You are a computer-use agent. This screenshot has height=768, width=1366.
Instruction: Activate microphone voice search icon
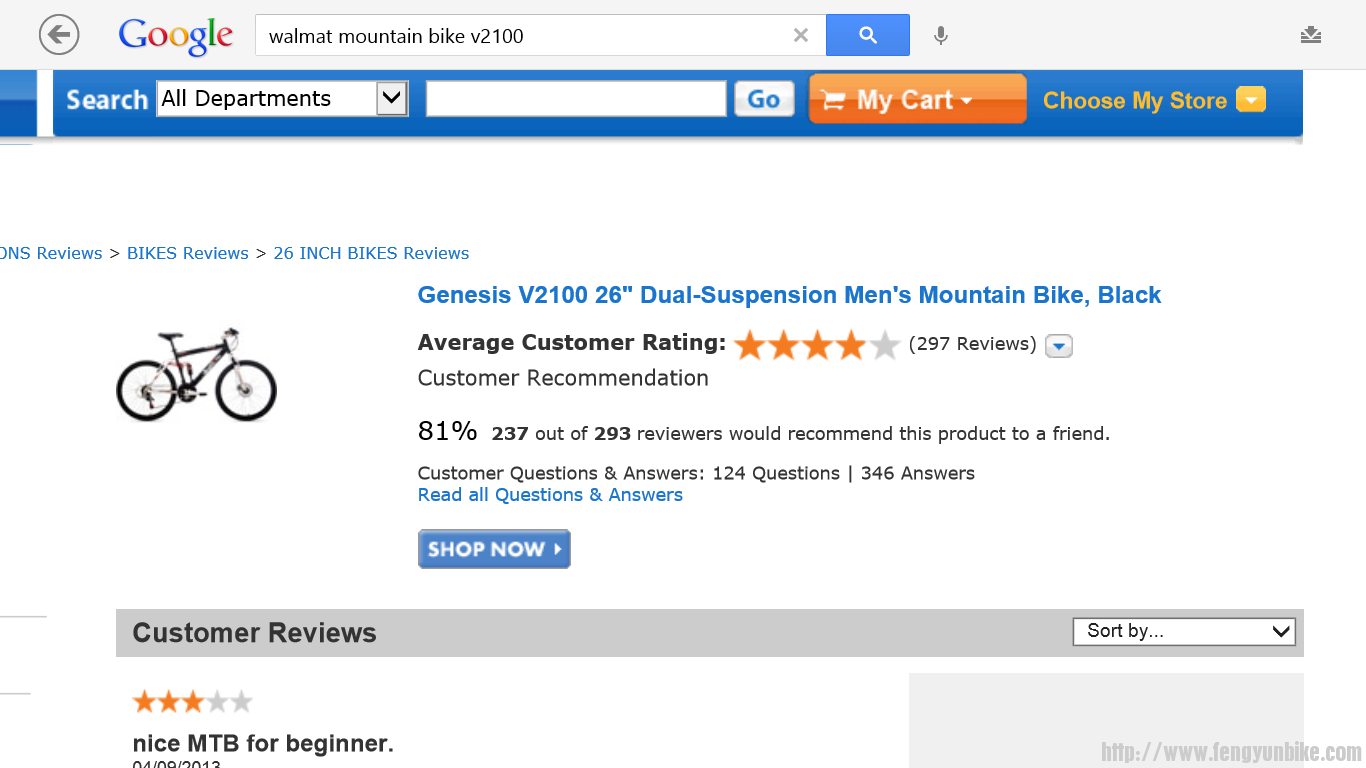[x=940, y=36]
